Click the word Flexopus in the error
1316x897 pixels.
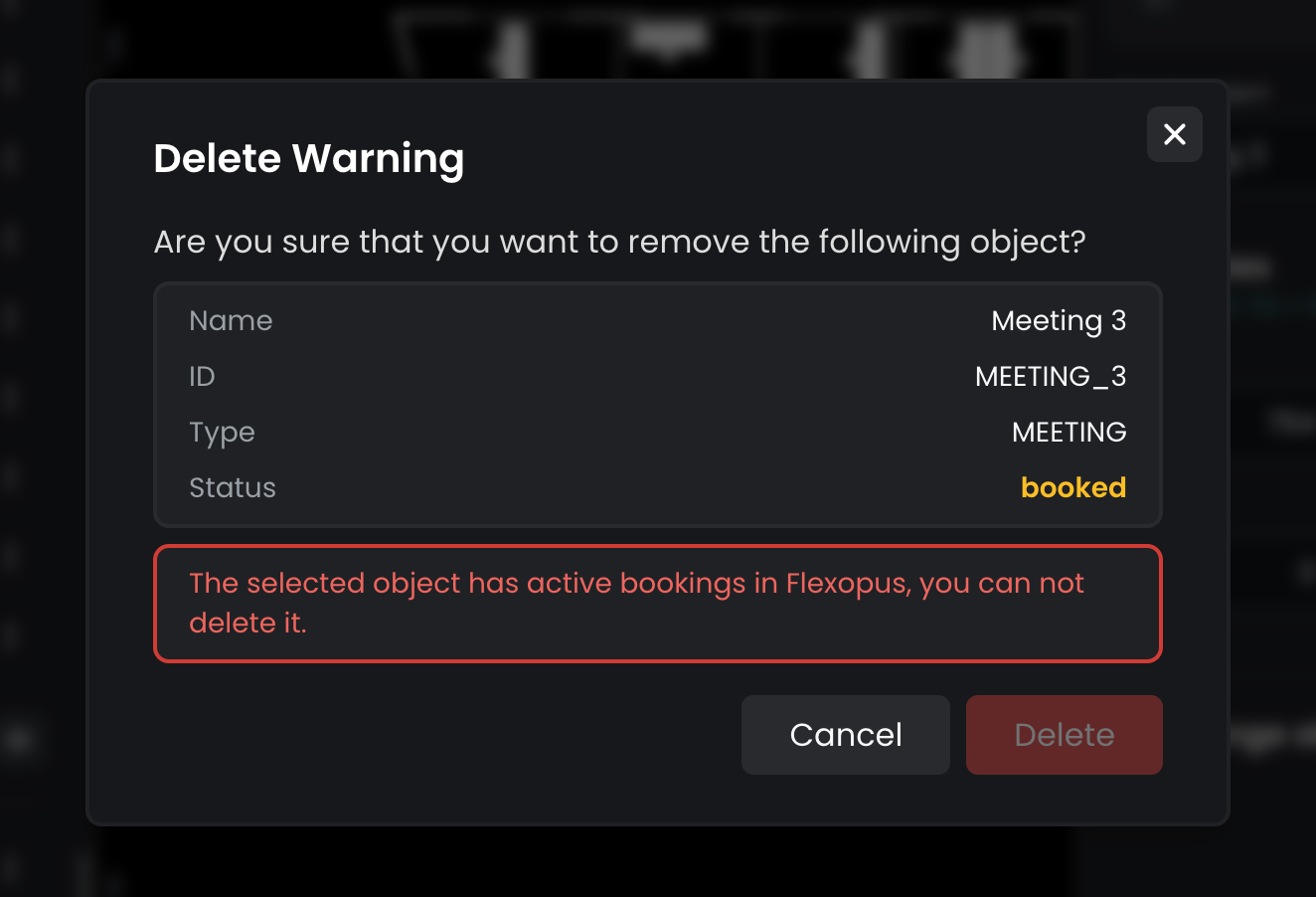click(x=848, y=584)
